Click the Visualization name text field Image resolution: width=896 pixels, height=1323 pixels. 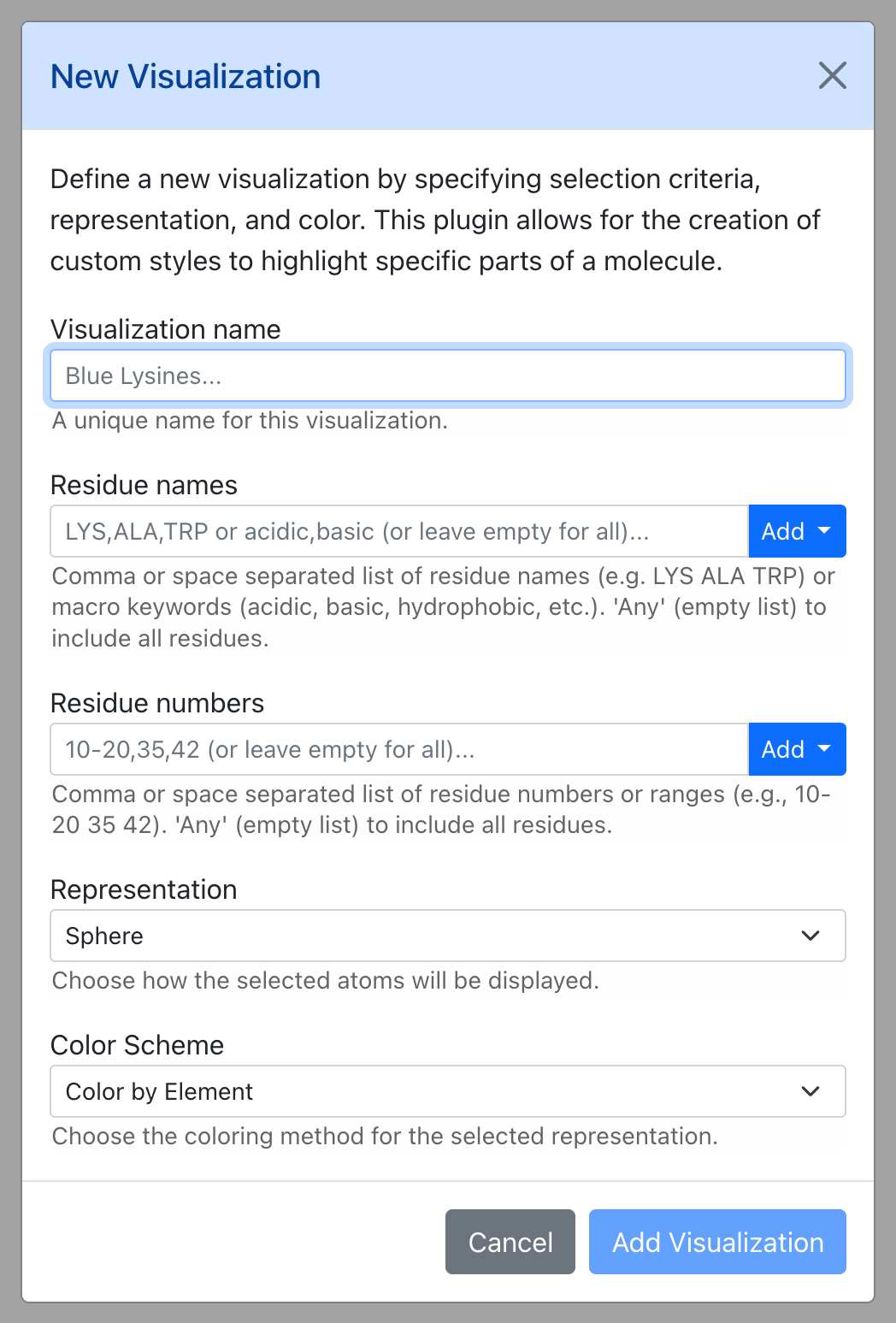click(x=448, y=375)
